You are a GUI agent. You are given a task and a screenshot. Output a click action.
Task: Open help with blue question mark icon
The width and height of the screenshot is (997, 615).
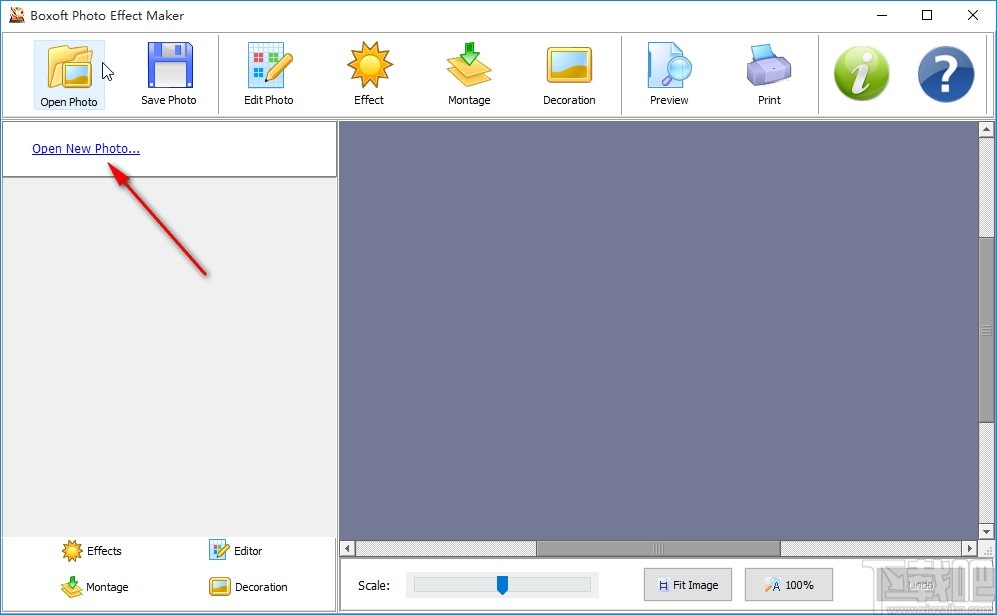click(x=945, y=74)
